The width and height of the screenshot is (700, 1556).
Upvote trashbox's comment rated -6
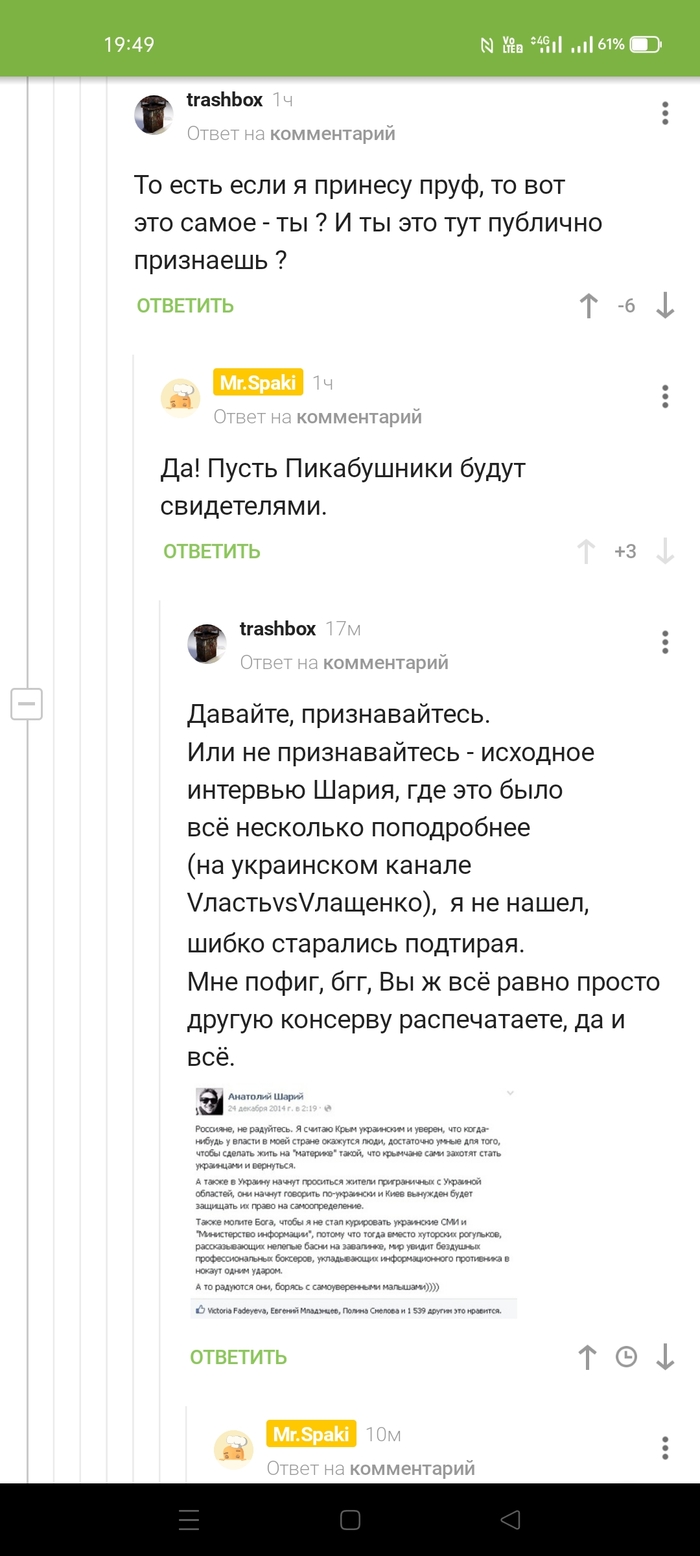pos(588,306)
